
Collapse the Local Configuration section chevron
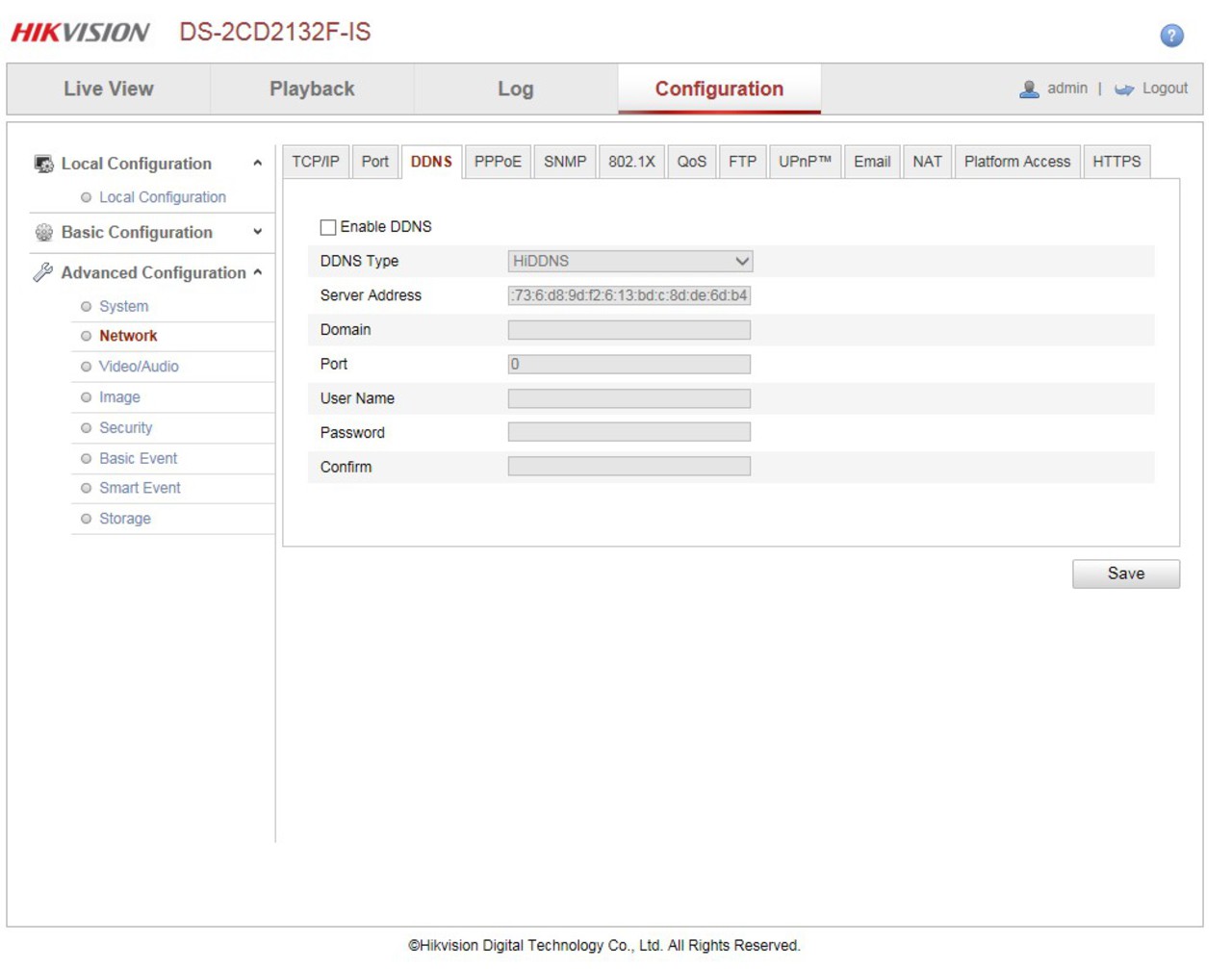pyautogui.click(x=257, y=164)
